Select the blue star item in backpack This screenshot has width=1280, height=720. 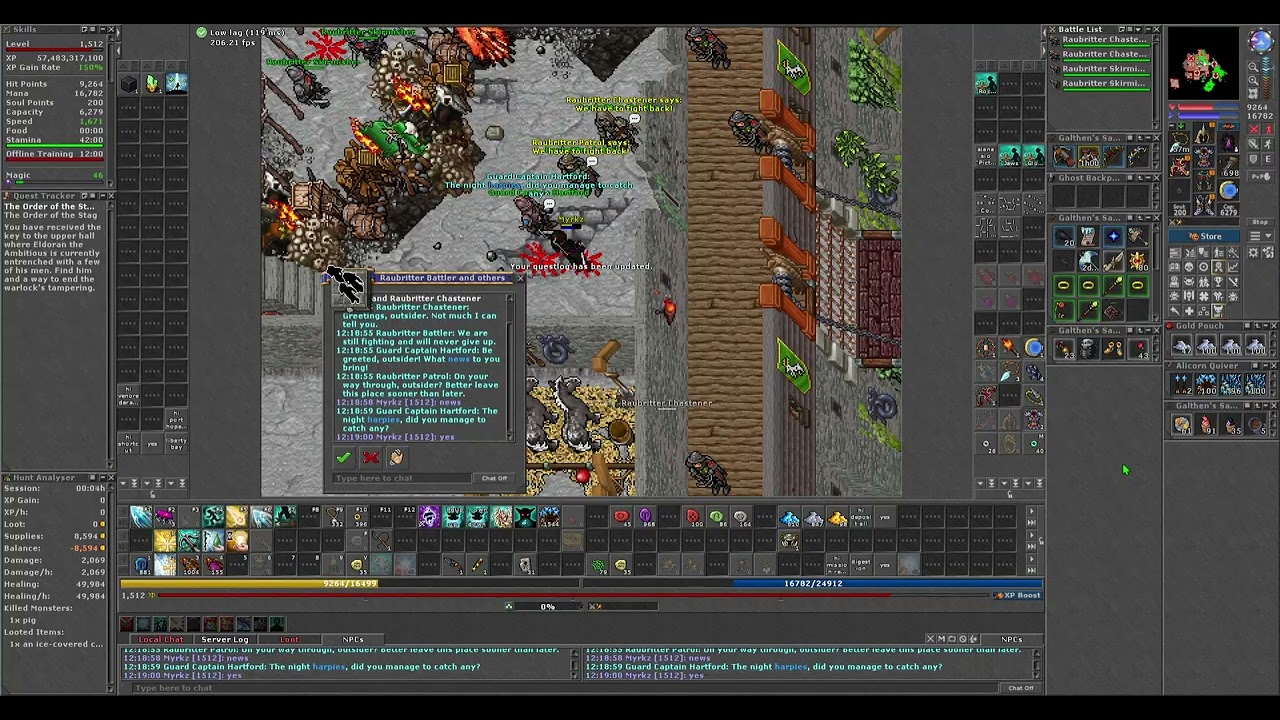[1114, 236]
